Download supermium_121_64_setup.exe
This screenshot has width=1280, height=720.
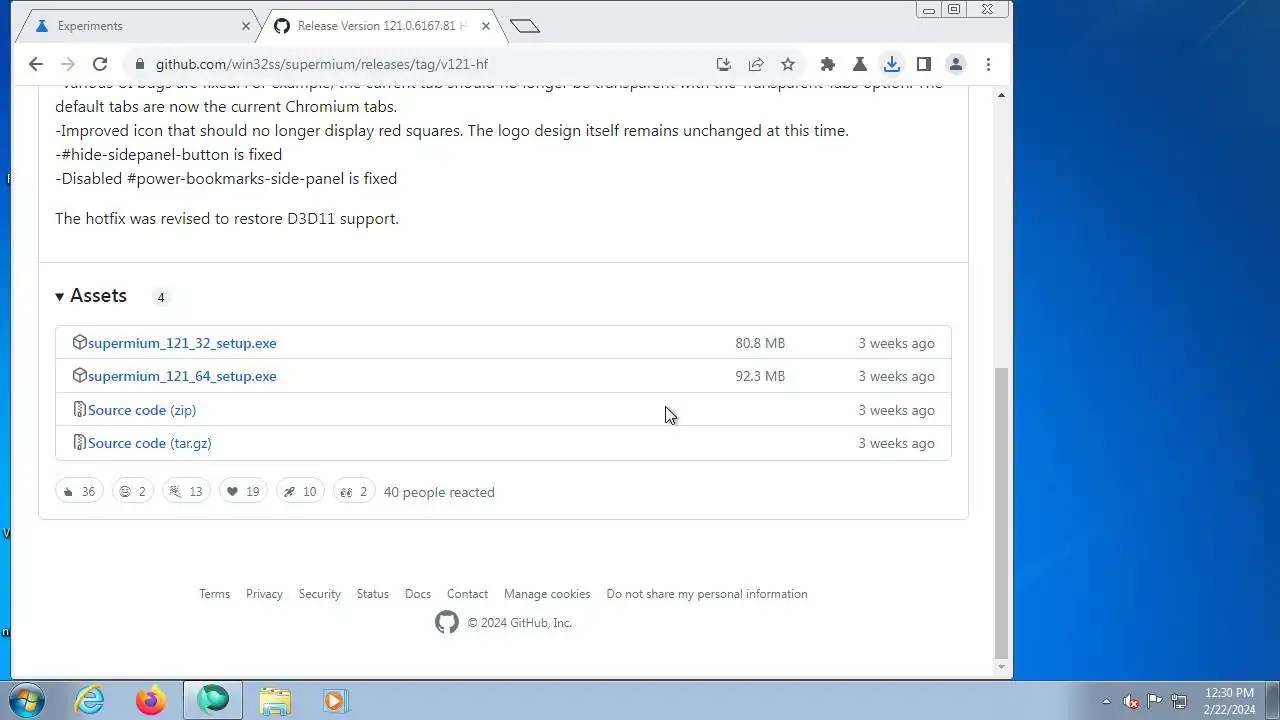(x=182, y=376)
